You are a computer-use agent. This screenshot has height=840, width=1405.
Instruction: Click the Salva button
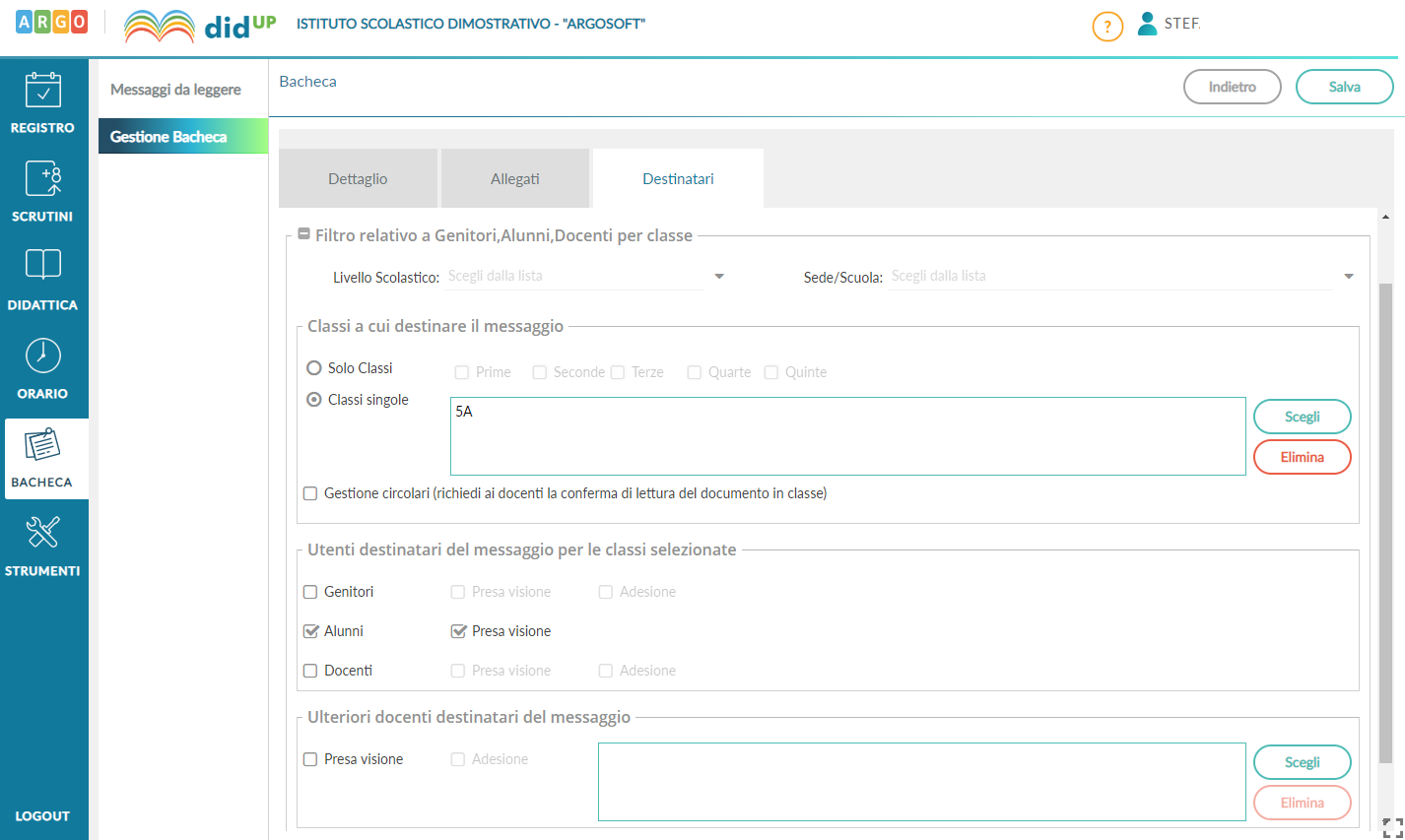pos(1345,87)
